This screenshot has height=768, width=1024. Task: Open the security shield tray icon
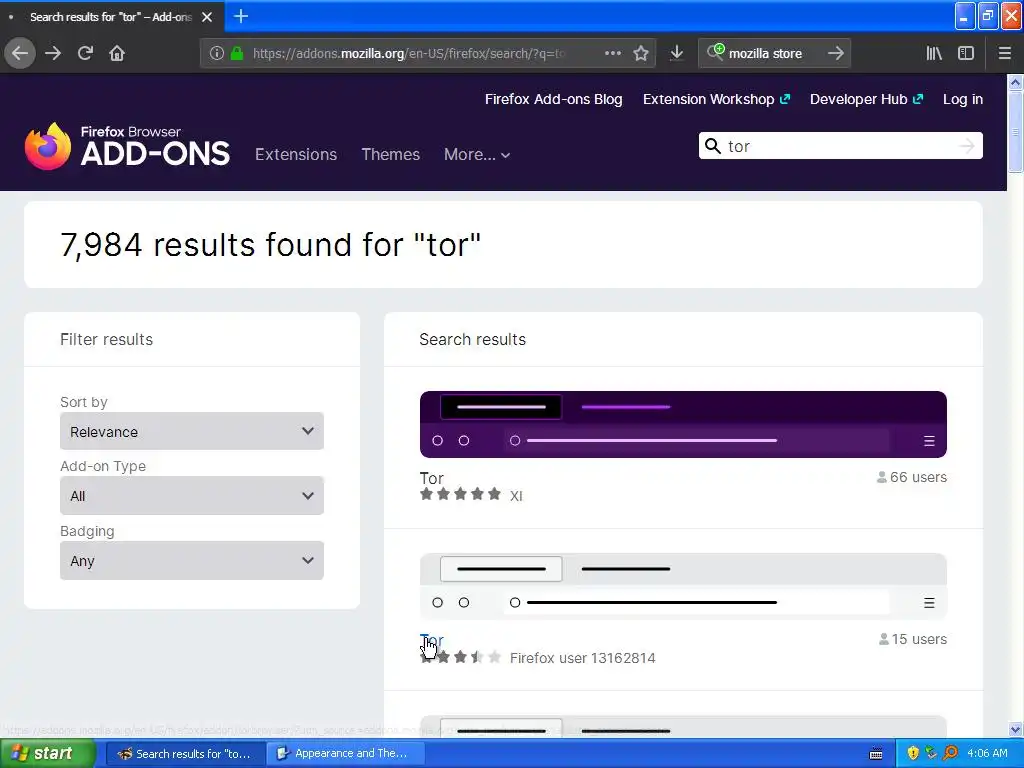pos(913,753)
